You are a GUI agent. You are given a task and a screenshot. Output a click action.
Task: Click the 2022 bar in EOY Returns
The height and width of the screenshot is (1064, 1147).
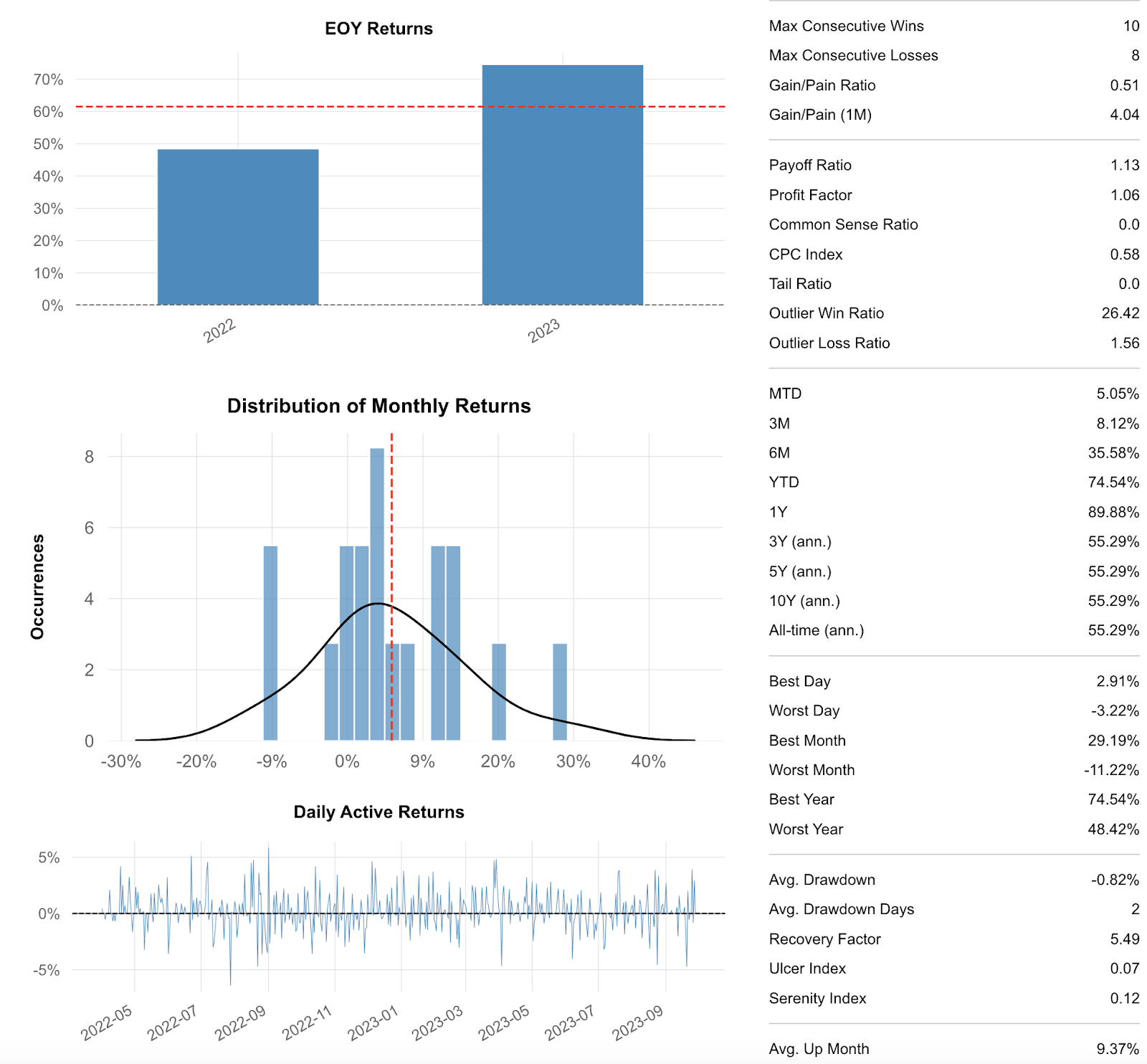click(x=238, y=227)
